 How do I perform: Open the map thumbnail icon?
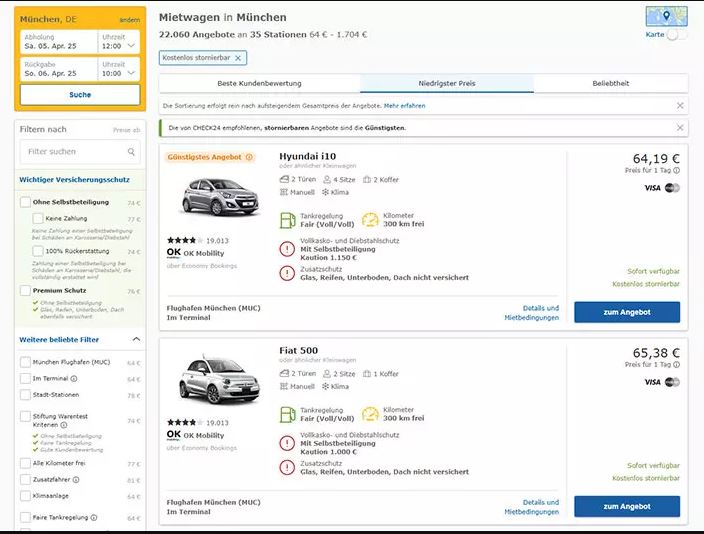point(666,17)
